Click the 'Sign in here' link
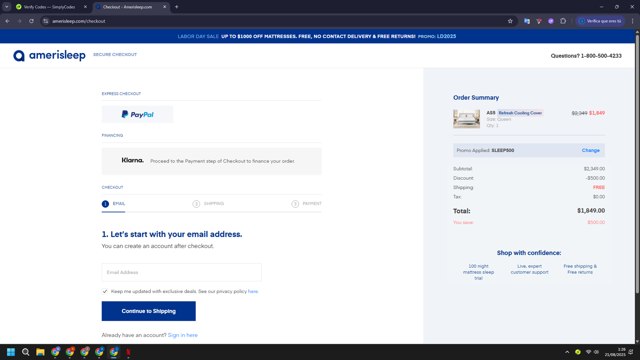Screen dimensions: 640x360 point(182,335)
